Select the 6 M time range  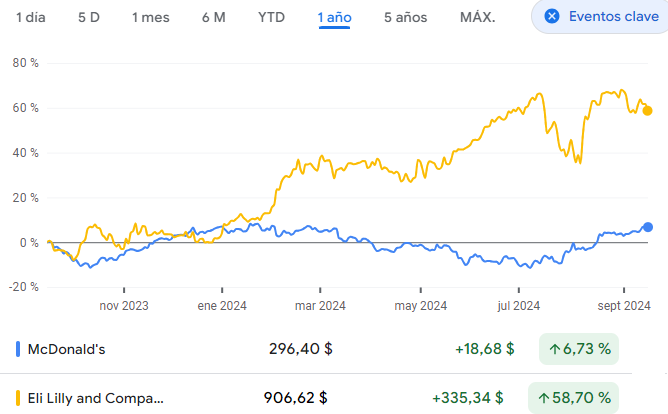coord(213,17)
